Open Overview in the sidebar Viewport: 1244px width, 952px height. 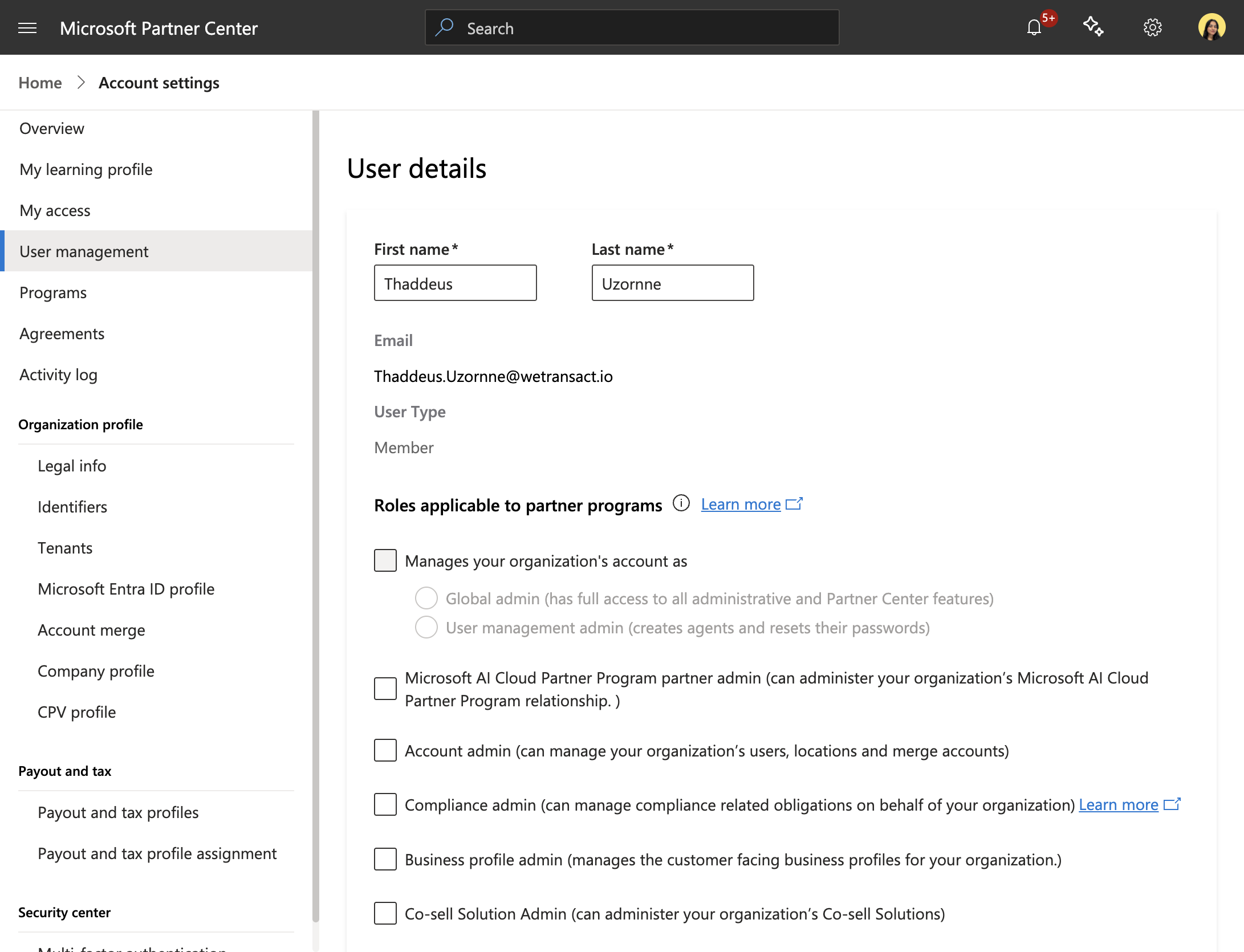click(x=156, y=128)
